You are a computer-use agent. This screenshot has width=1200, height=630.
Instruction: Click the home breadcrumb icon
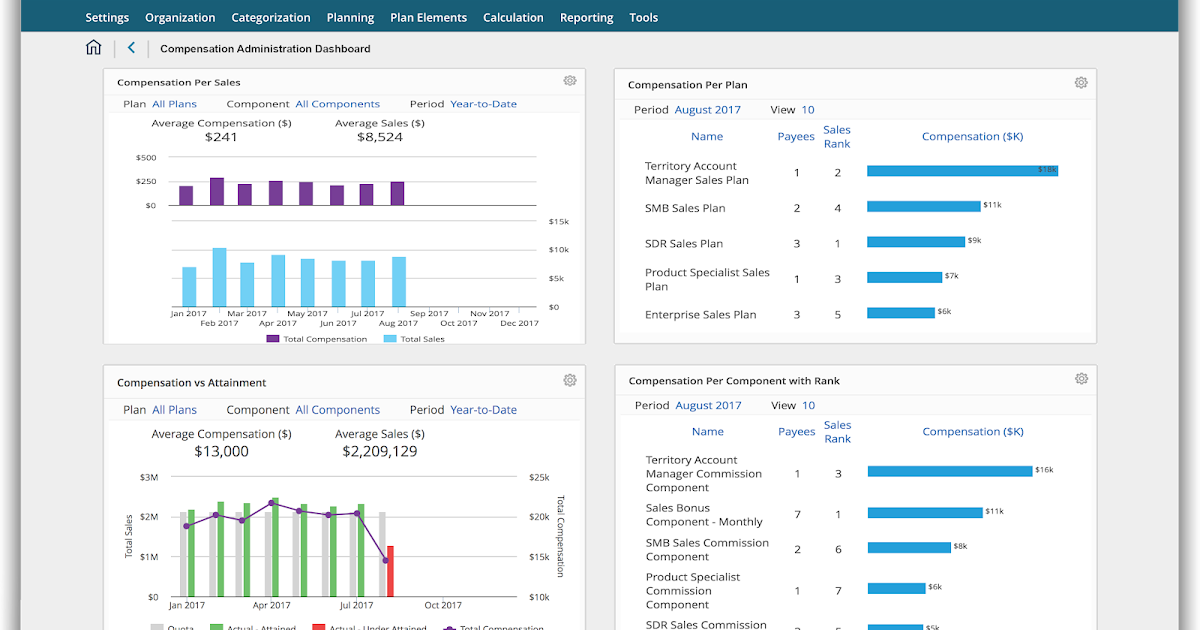pyautogui.click(x=93, y=47)
